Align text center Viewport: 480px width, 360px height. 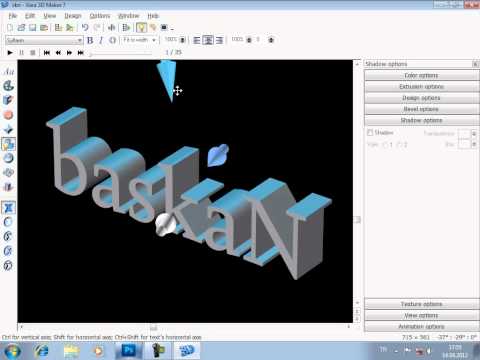(208, 40)
